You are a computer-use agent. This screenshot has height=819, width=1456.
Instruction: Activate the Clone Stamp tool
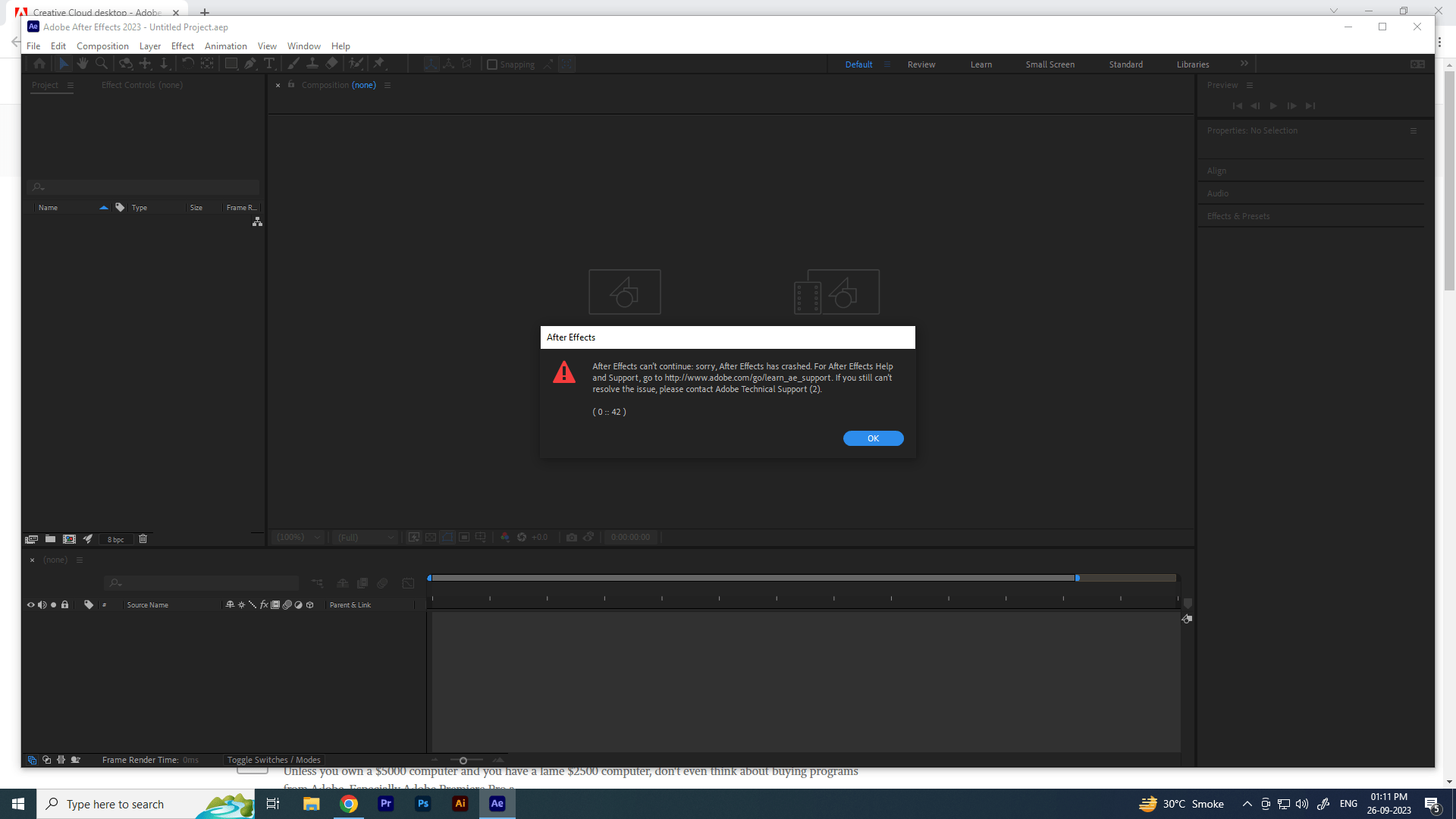coord(312,64)
